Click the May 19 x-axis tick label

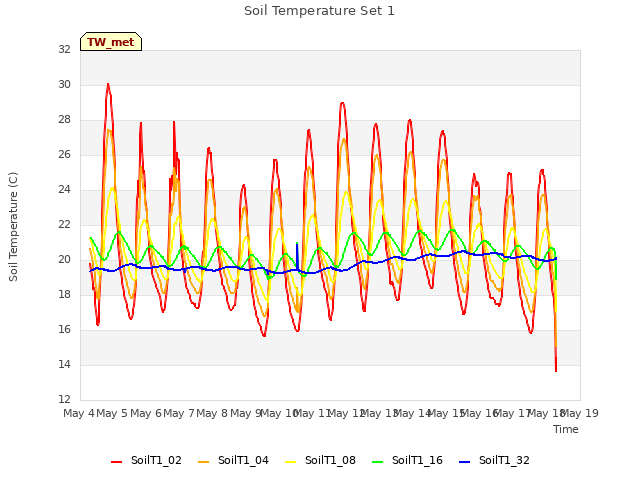(579, 413)
